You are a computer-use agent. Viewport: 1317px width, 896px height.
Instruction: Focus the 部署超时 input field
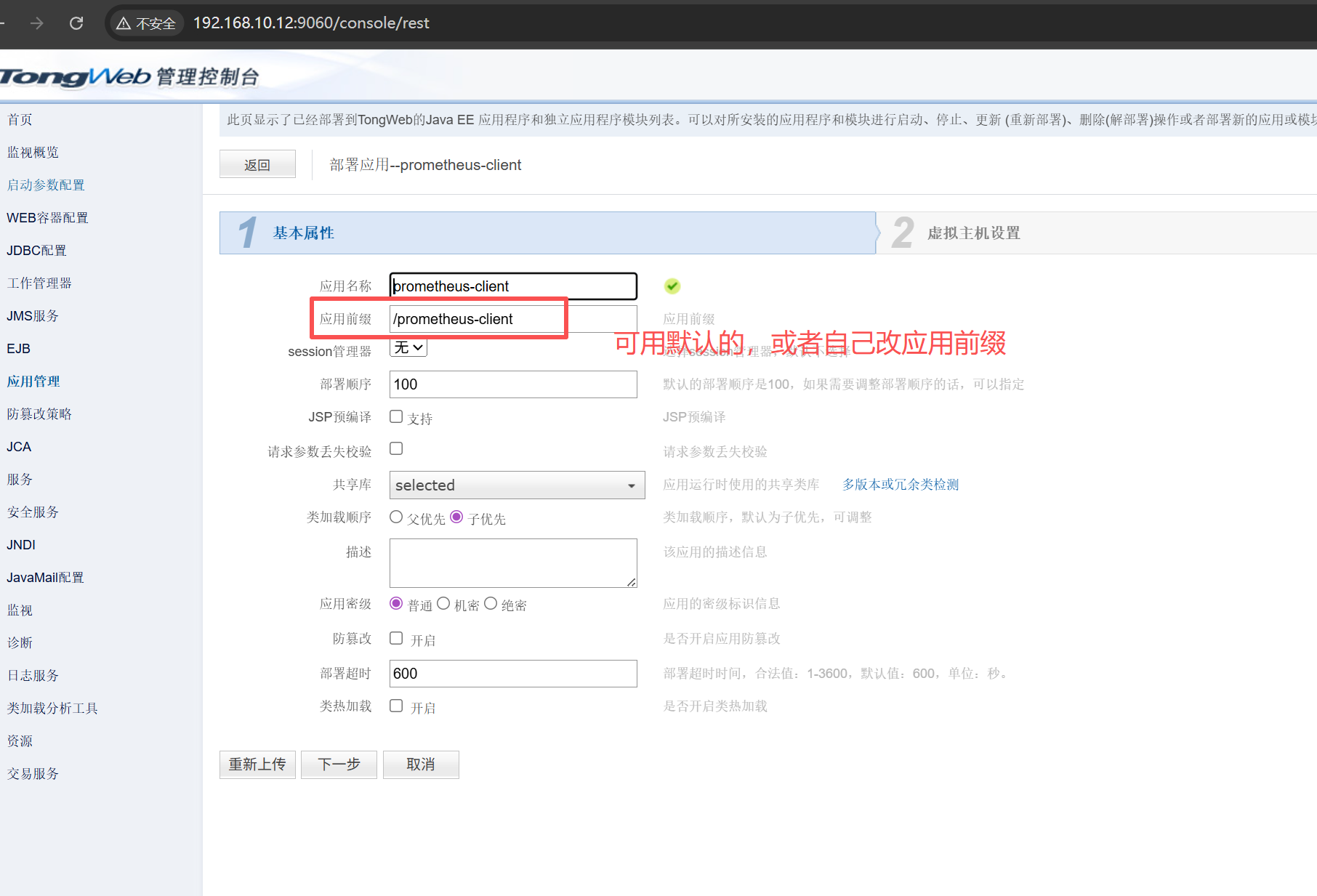click(x=513, y=674)
